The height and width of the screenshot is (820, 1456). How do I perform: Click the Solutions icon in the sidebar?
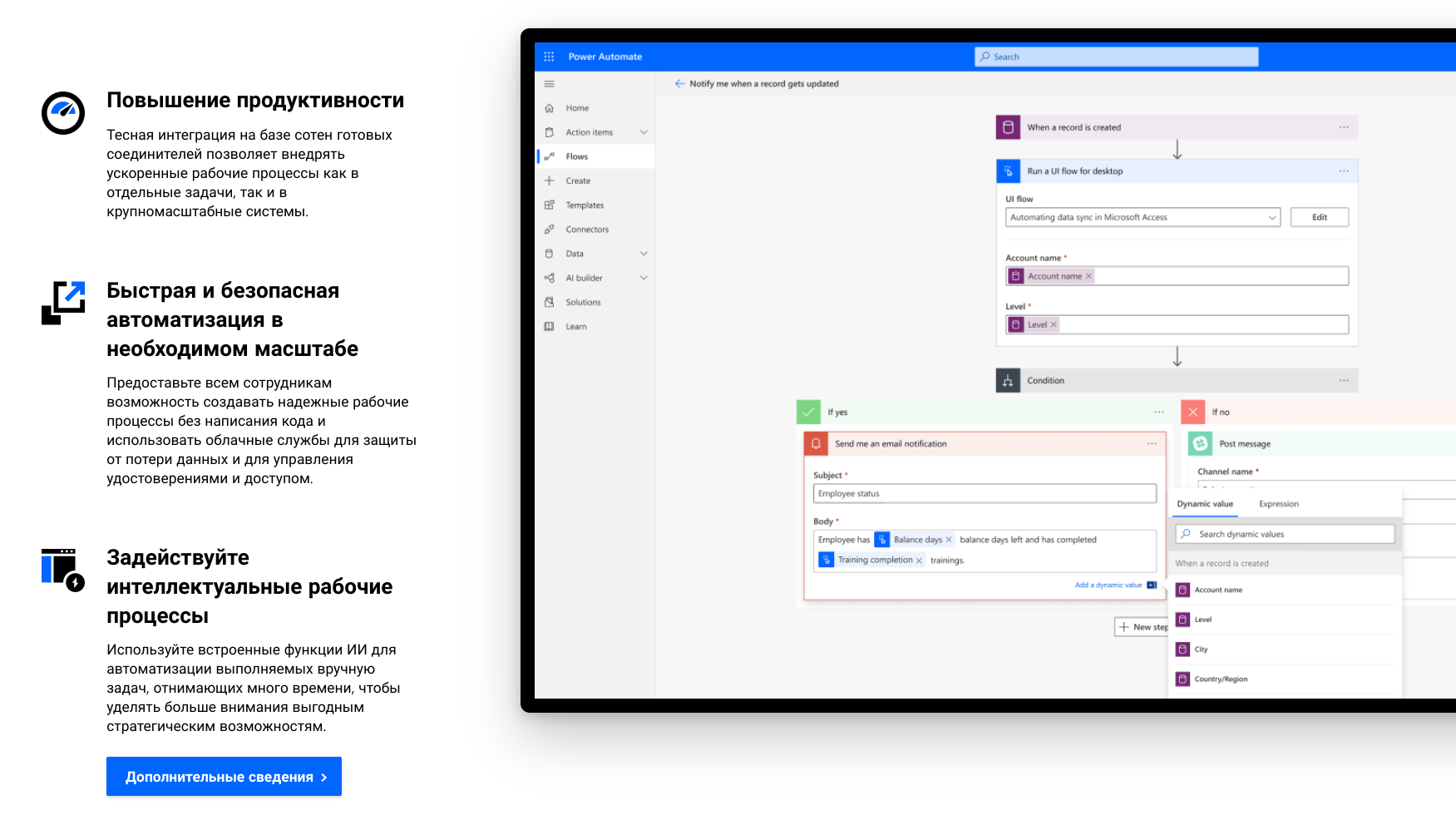pyautogui.click(x=549, y=302)
